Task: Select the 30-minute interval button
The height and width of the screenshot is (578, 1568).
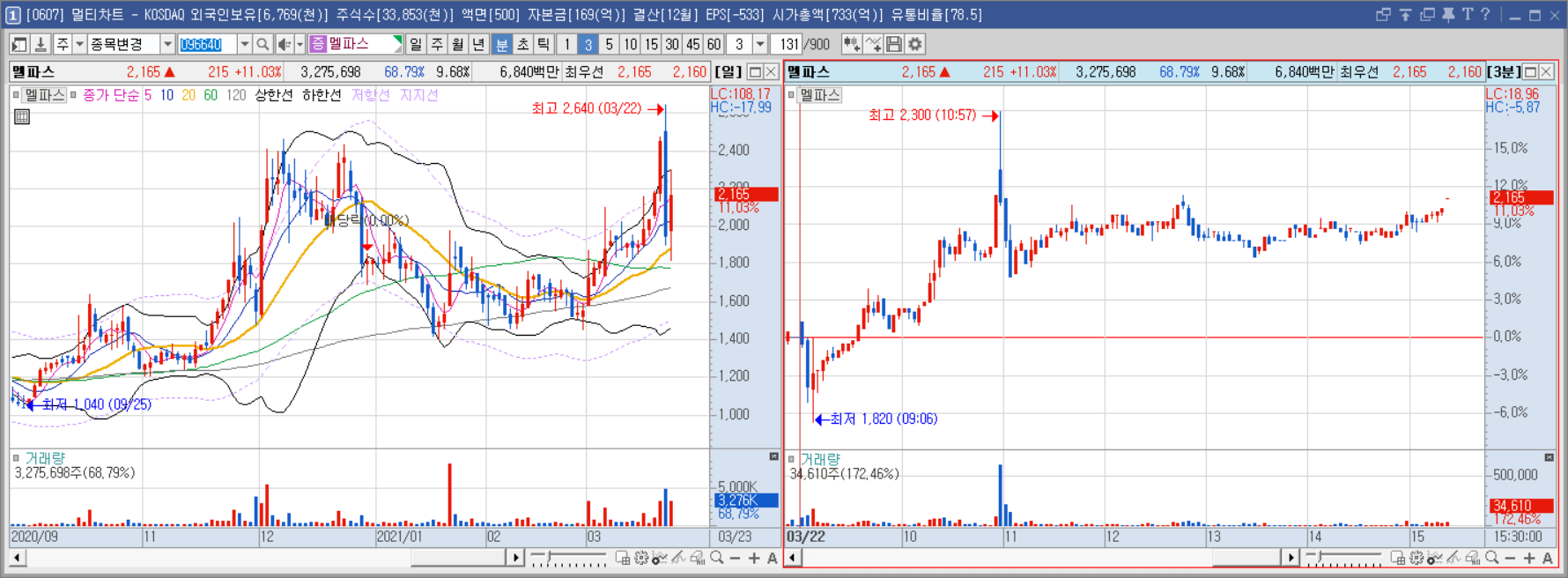Action: [x=672, y=44]
